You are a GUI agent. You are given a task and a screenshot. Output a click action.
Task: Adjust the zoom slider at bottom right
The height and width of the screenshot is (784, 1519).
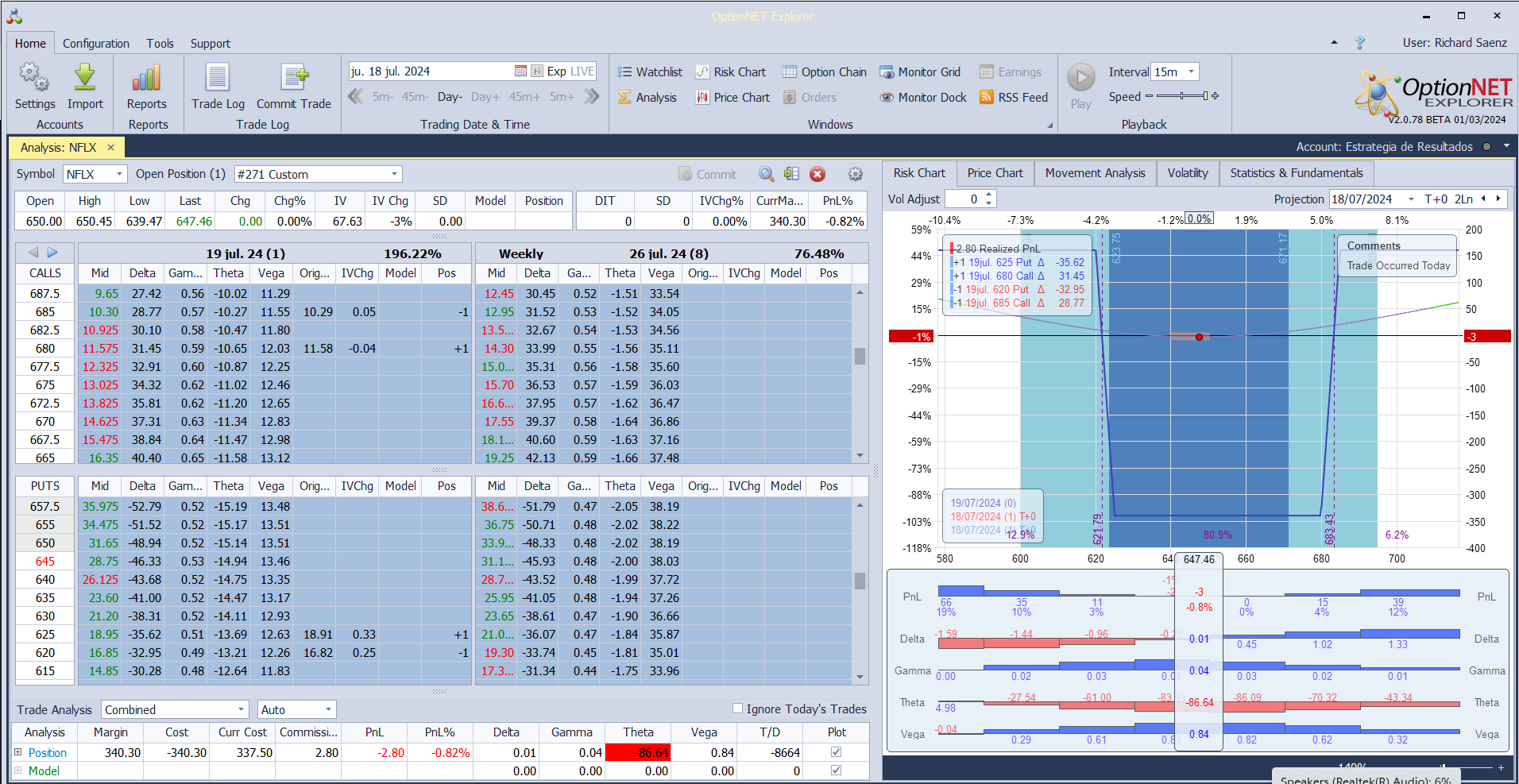point(1443,767)
